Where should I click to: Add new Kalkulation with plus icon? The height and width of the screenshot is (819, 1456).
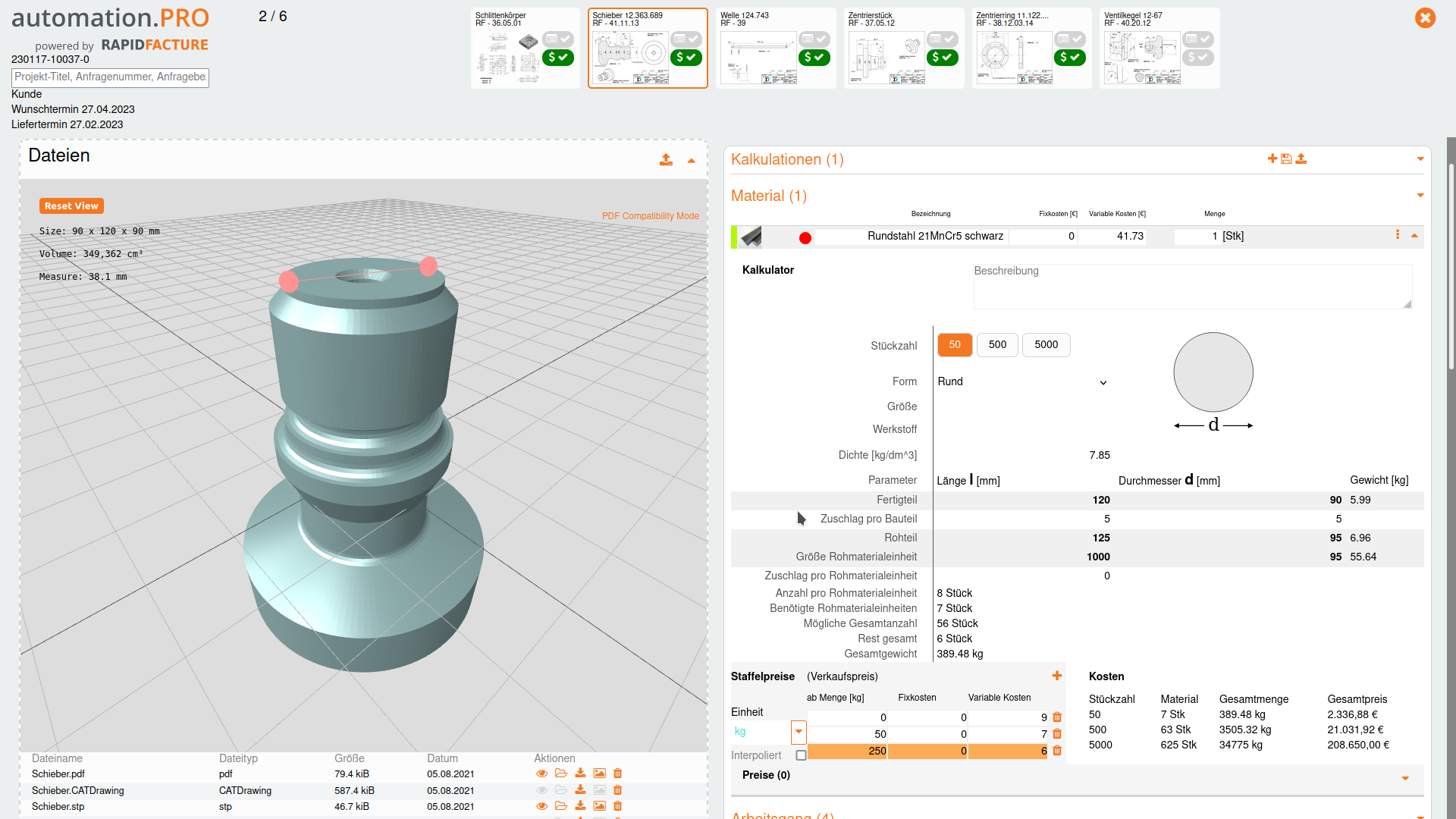(1272, 158)
